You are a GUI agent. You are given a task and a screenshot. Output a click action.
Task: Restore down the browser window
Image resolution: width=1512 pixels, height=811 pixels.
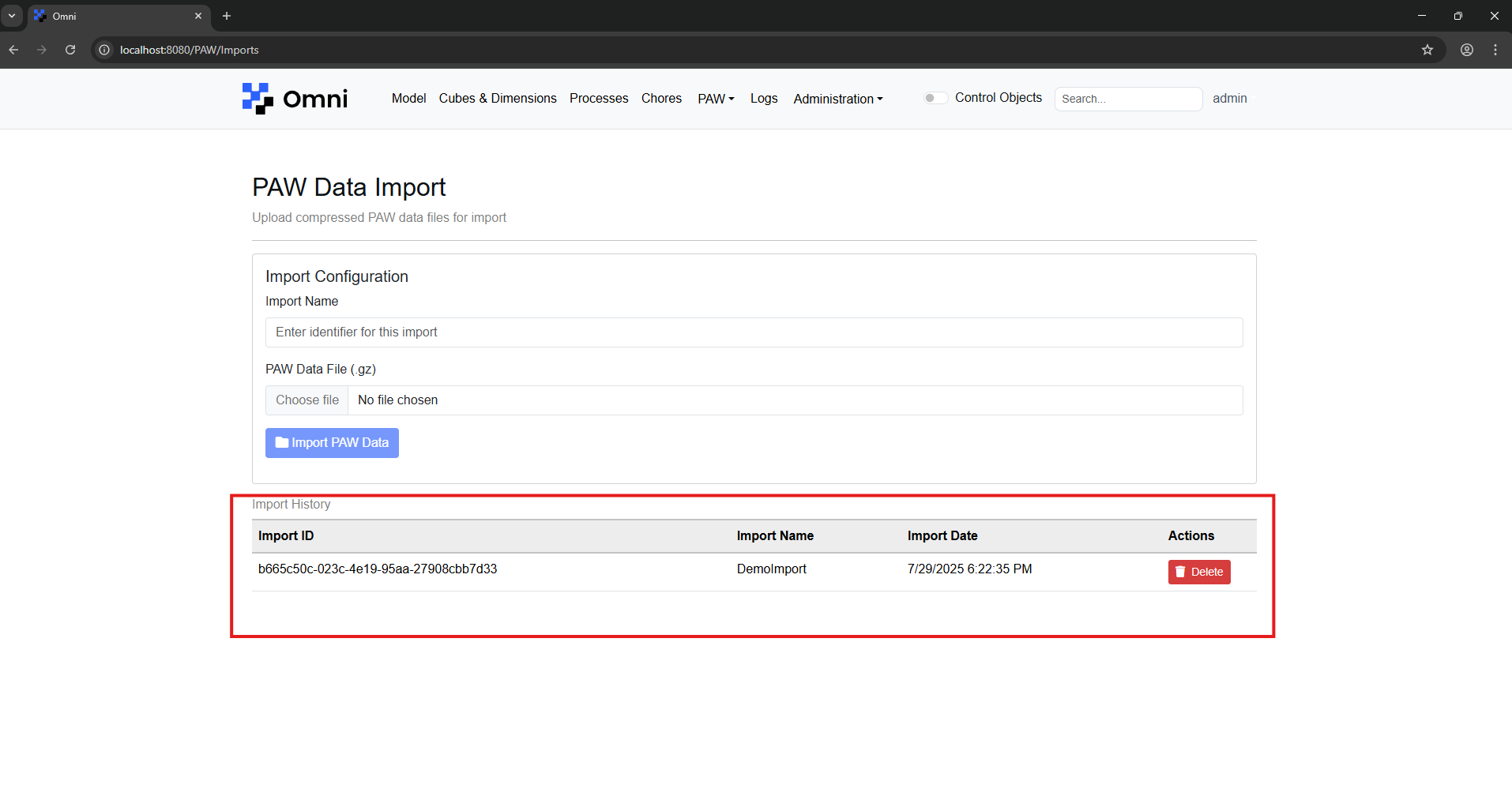click(x=1458, y=16)
